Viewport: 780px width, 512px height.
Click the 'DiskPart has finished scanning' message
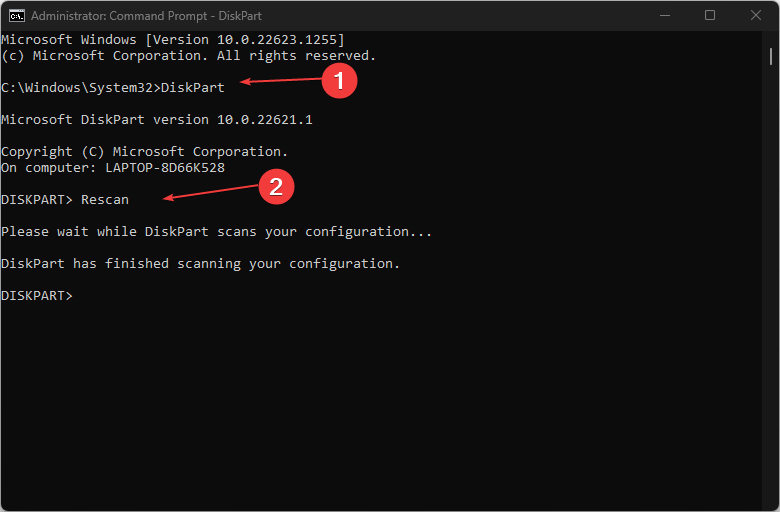(x=200, y=264)
